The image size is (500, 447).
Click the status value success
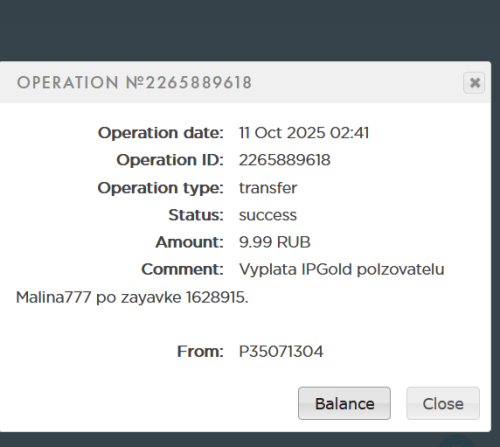[x=268, y=215]
